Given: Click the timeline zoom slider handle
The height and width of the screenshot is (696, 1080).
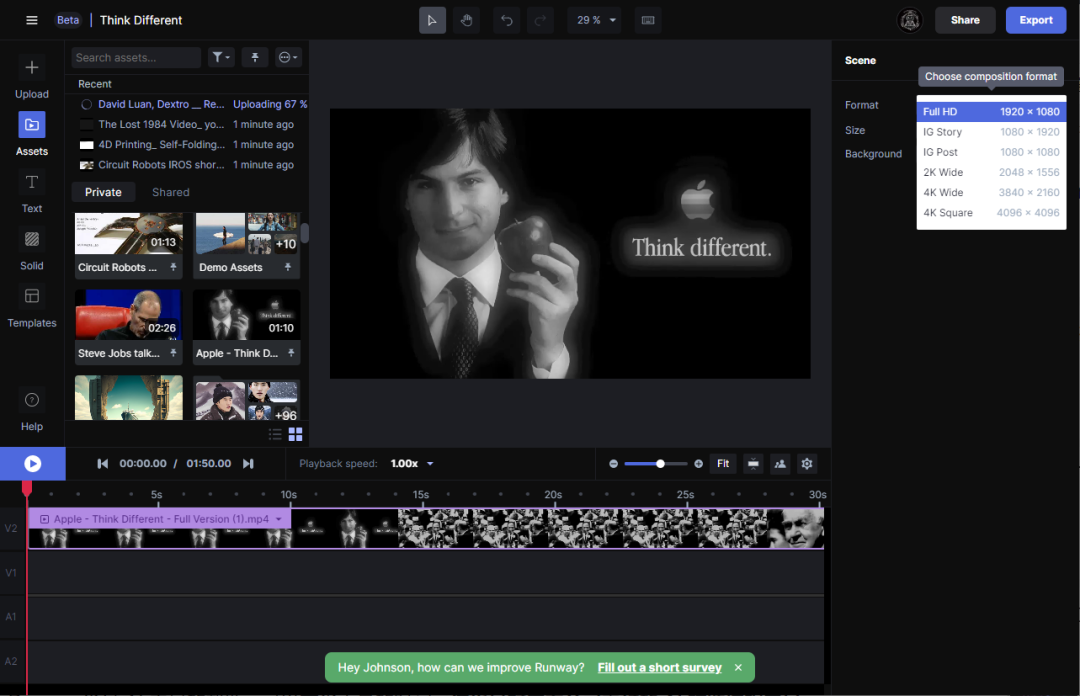Looking at the screenshot, I should (x=660, y=463).
